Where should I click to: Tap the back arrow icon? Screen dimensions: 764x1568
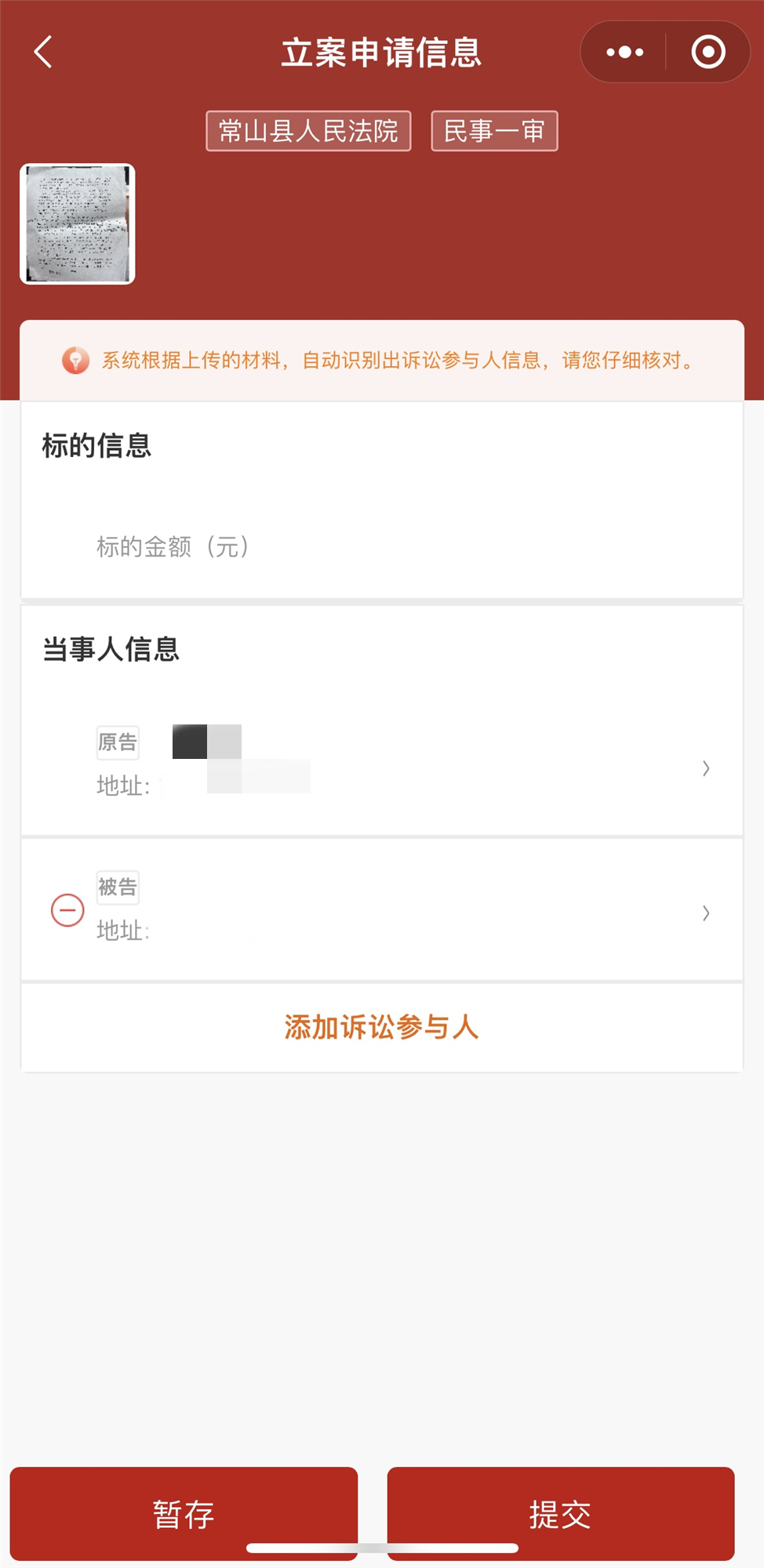44,52
